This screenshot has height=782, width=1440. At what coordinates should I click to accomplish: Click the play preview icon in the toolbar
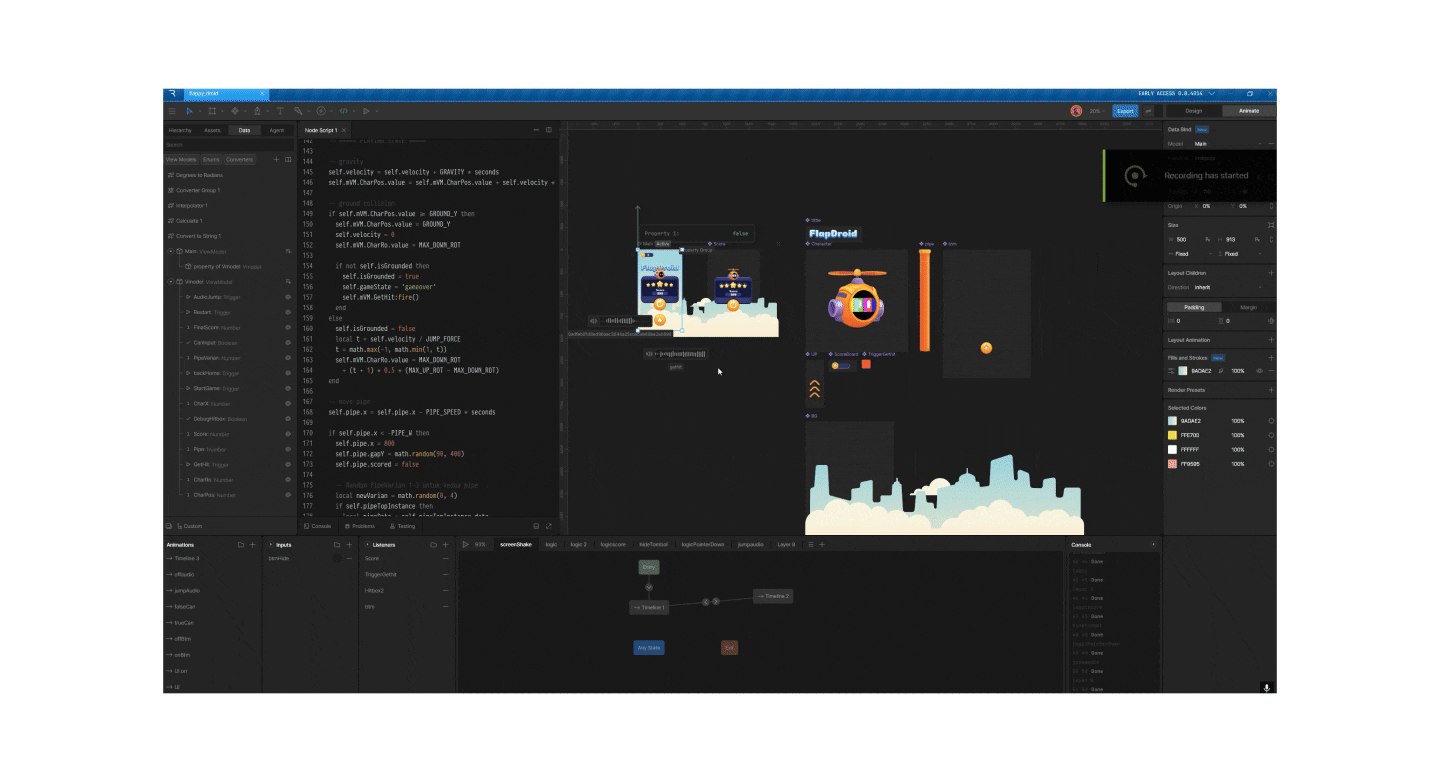click(366, 111)
